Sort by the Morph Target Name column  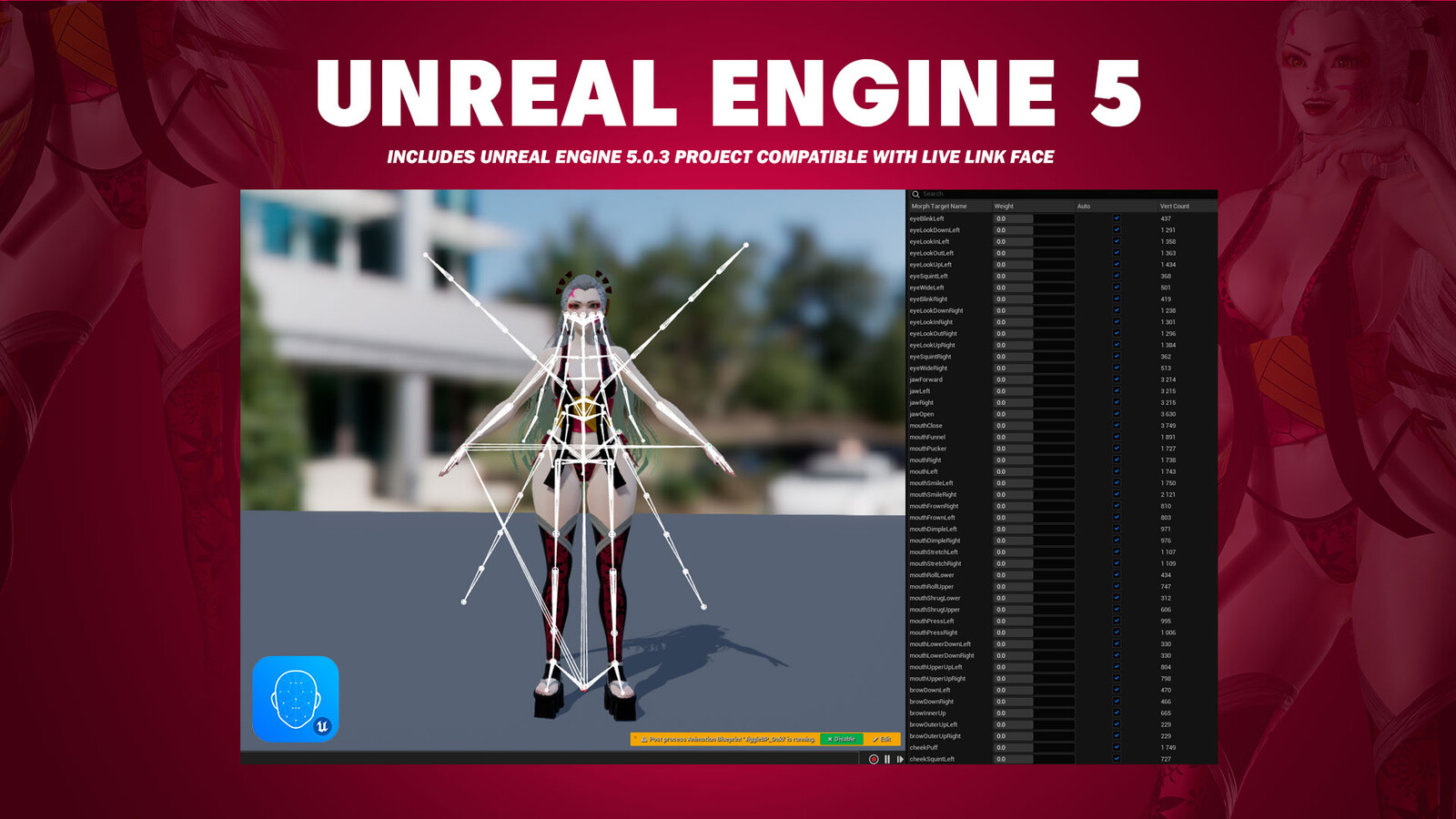pyautogui.click(x=941, y=206)
